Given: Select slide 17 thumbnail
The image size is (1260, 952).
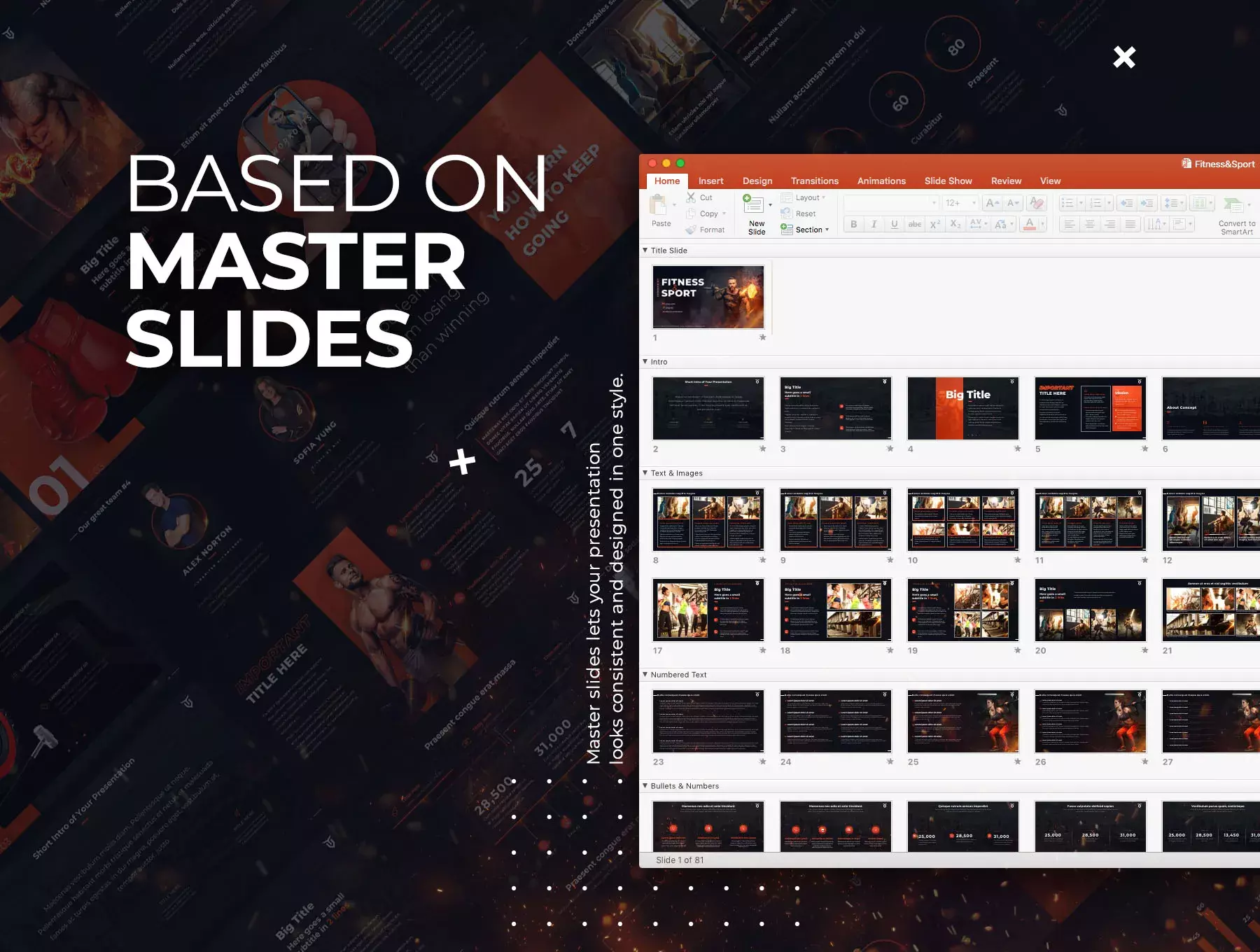Looking at the screenshot, I should coord(708,610).
